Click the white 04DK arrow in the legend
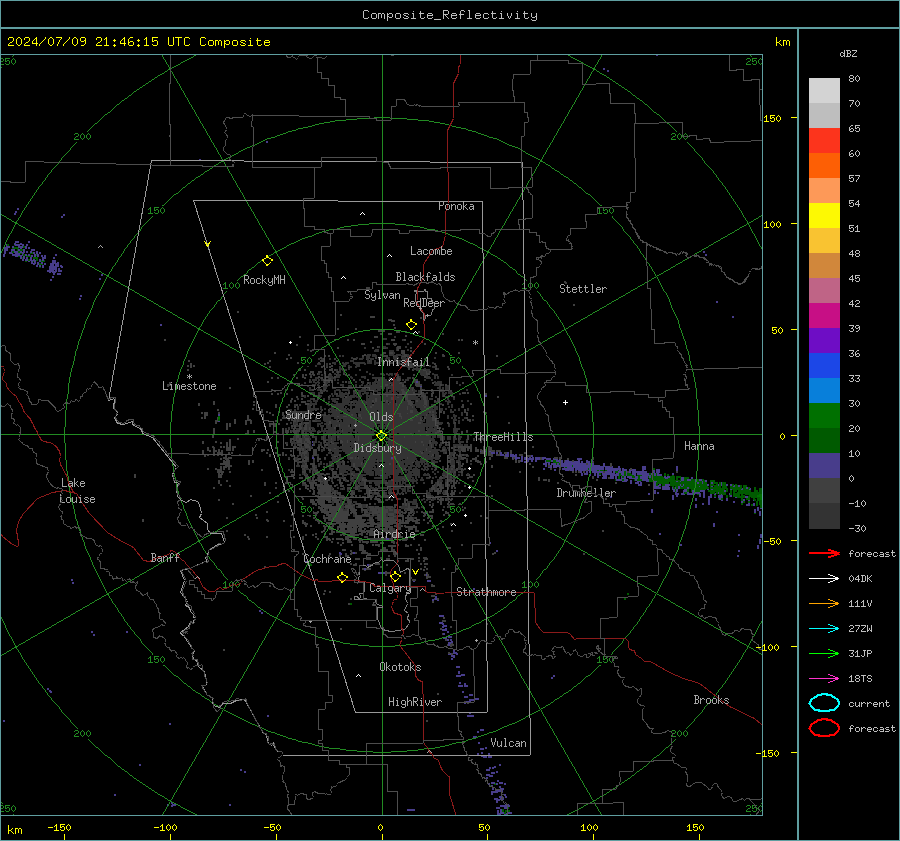The height and width of the screenshot is (841, 900). pyautogui.click(x=824, y=578)
